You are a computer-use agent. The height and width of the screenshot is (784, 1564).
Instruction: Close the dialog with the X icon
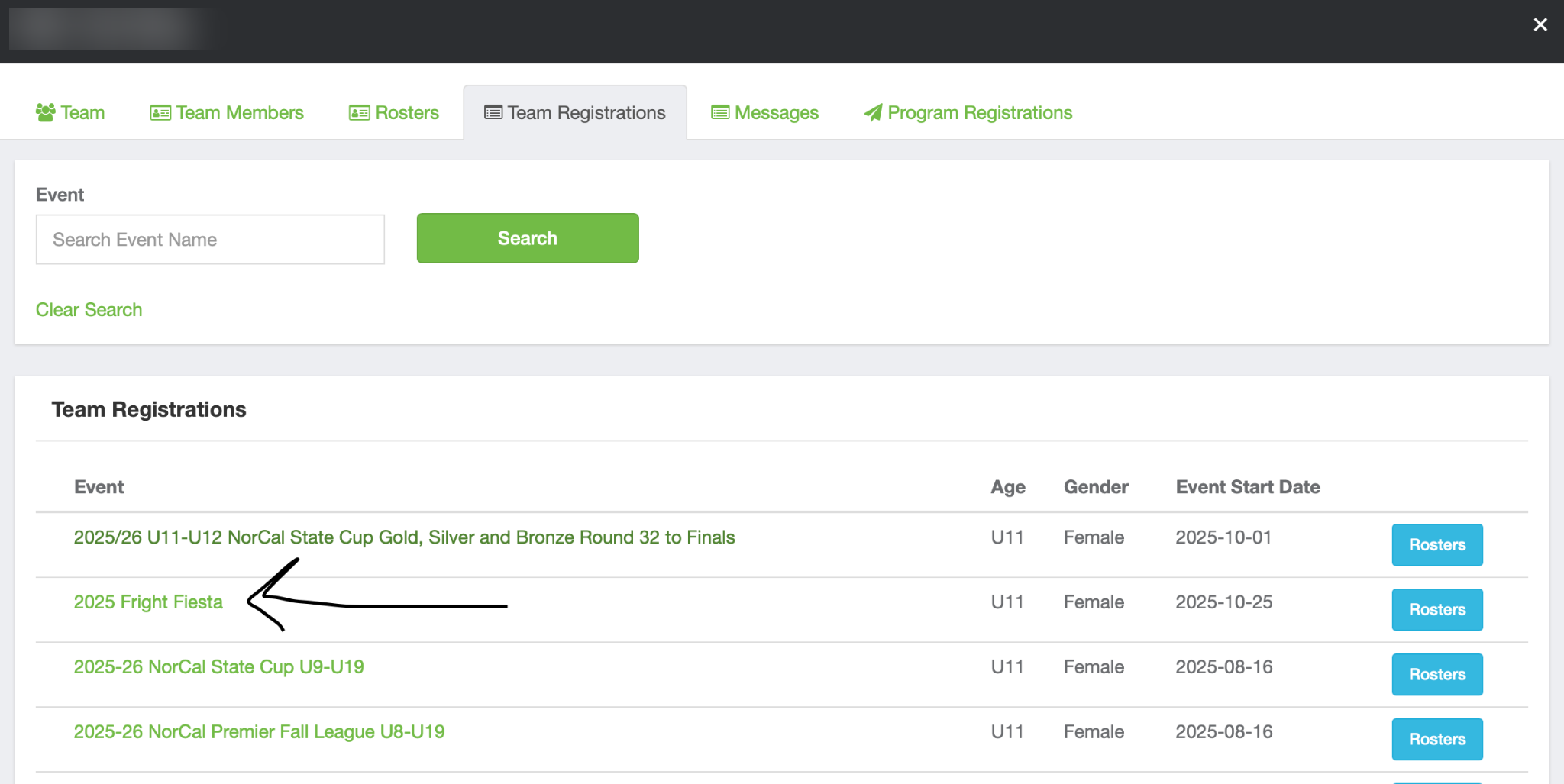point(1540,24)
